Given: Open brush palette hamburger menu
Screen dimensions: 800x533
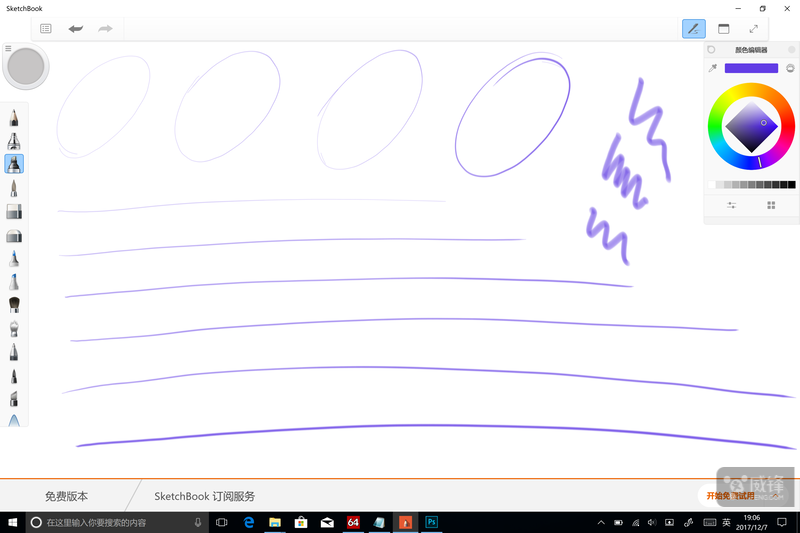Looking at the screenshot, I should [8, 48].
